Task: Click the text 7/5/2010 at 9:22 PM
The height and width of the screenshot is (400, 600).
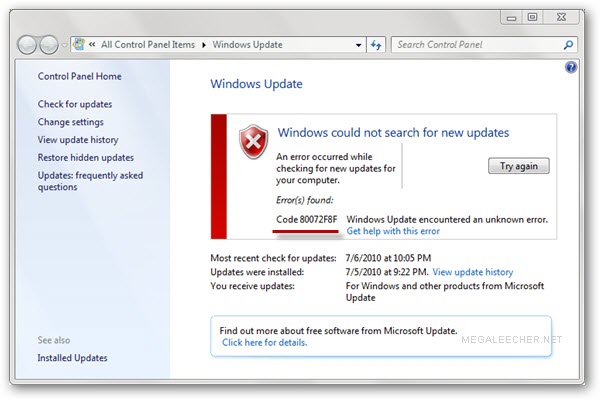Action: click(x=387, y=272)
